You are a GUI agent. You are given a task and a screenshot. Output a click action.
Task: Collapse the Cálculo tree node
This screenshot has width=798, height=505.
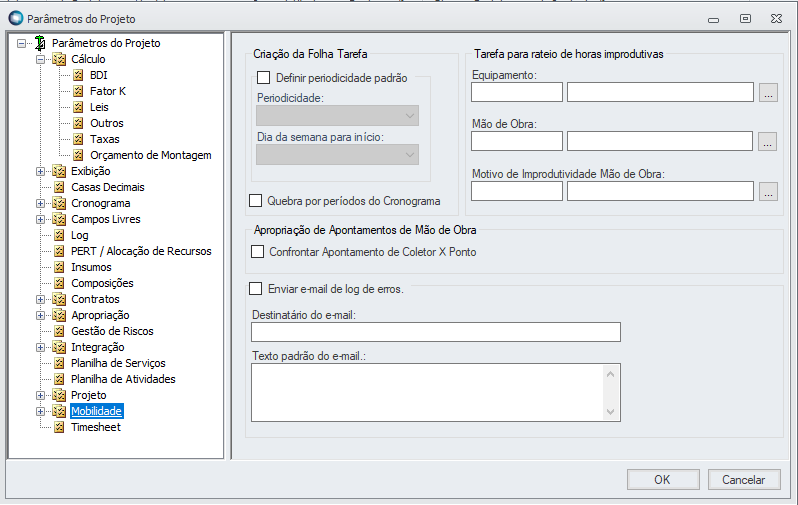(41, 59)
